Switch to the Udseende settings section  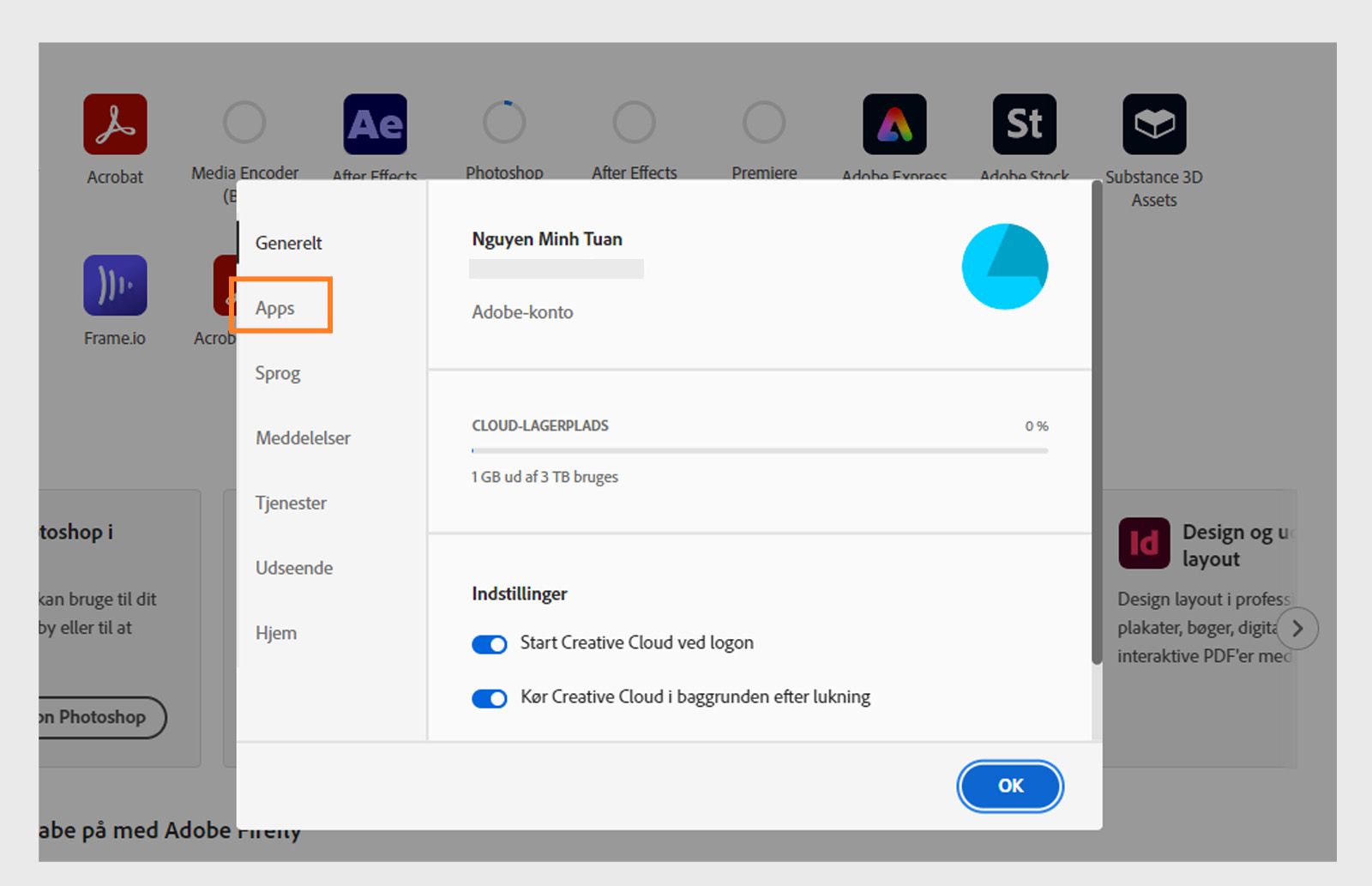point(293,568)
